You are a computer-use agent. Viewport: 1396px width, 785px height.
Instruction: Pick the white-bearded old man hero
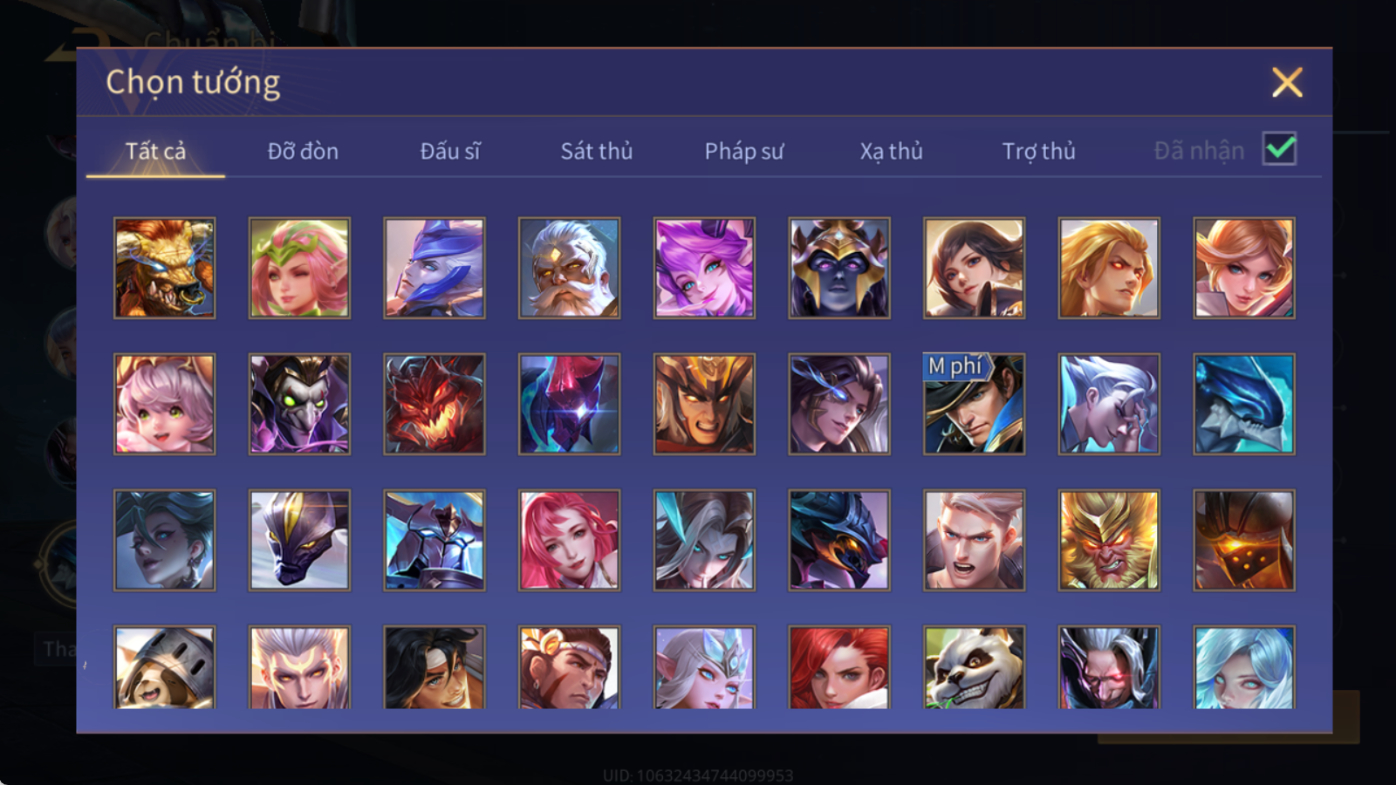tap(569, 268)
